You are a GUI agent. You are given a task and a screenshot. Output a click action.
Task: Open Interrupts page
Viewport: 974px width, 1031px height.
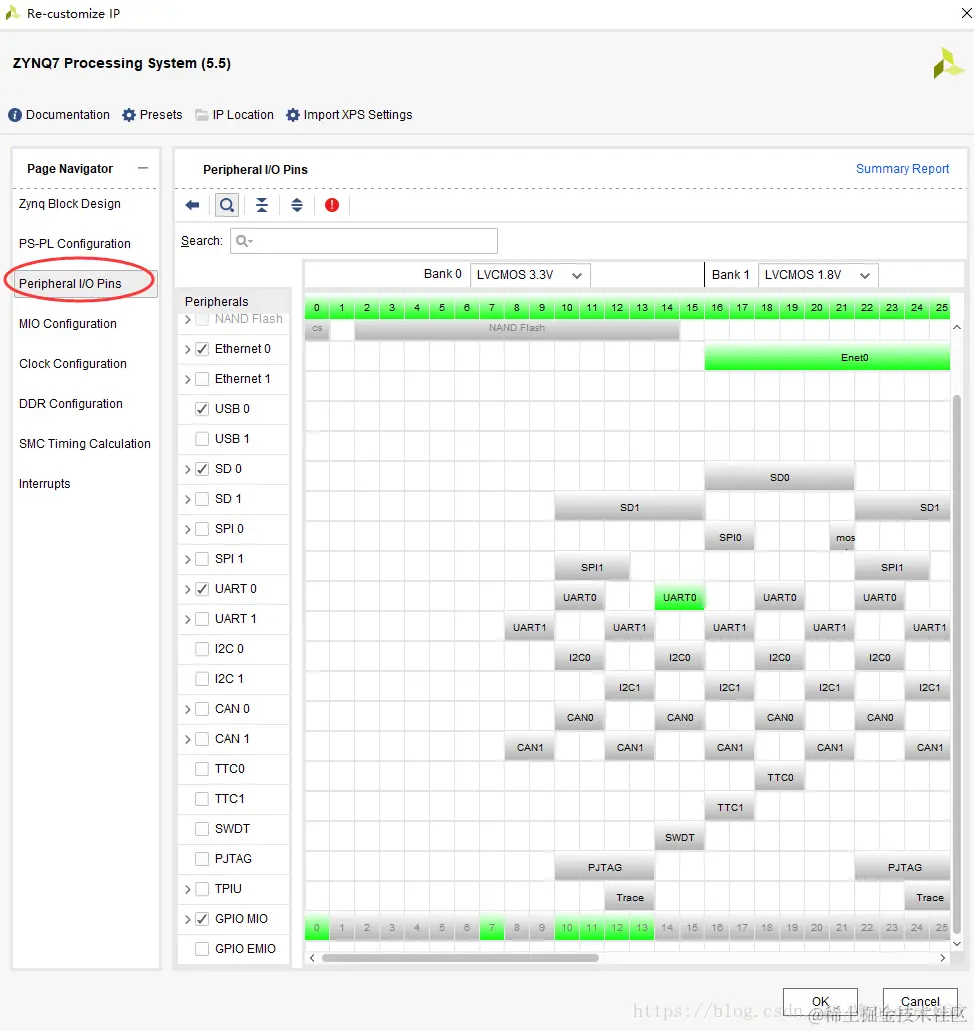click(x=45, y=484)
